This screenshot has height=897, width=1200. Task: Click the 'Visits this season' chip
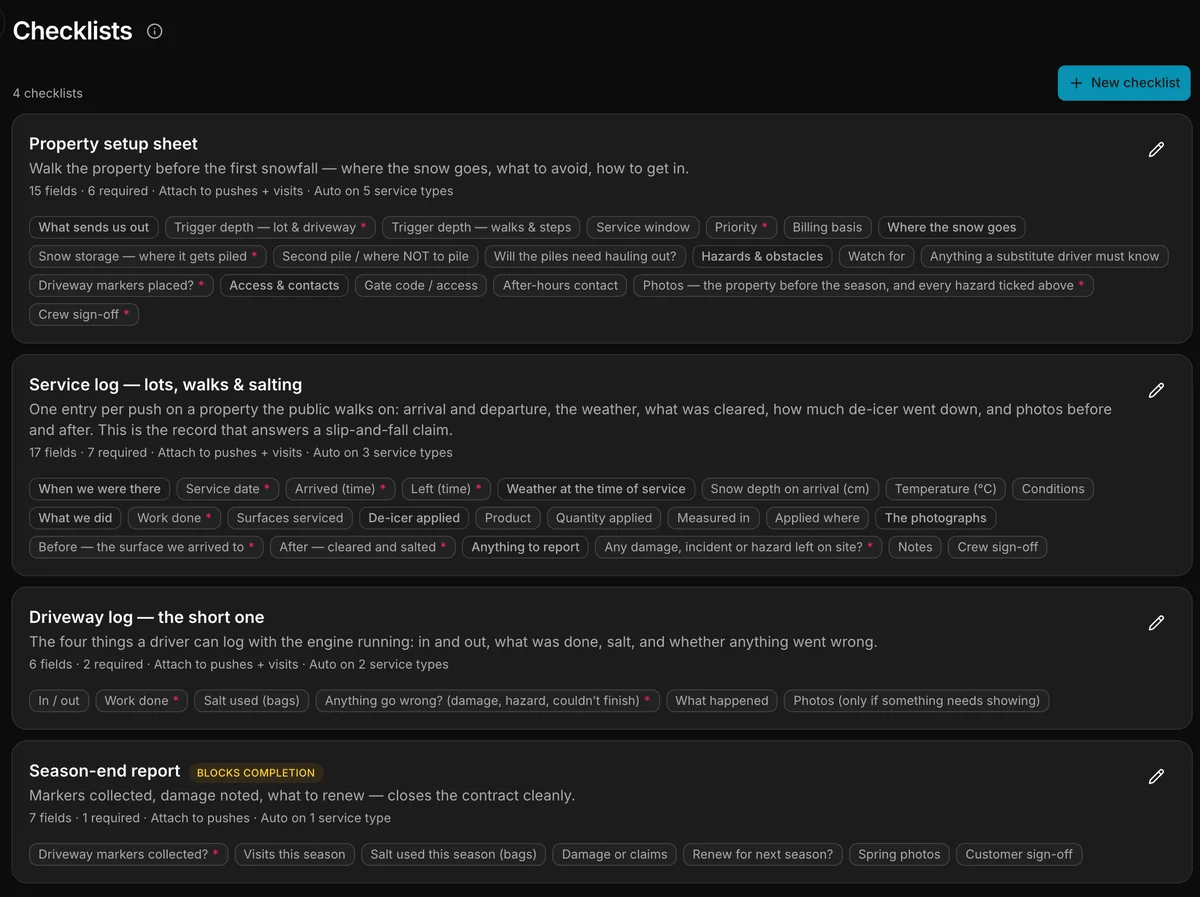(294, 855)
